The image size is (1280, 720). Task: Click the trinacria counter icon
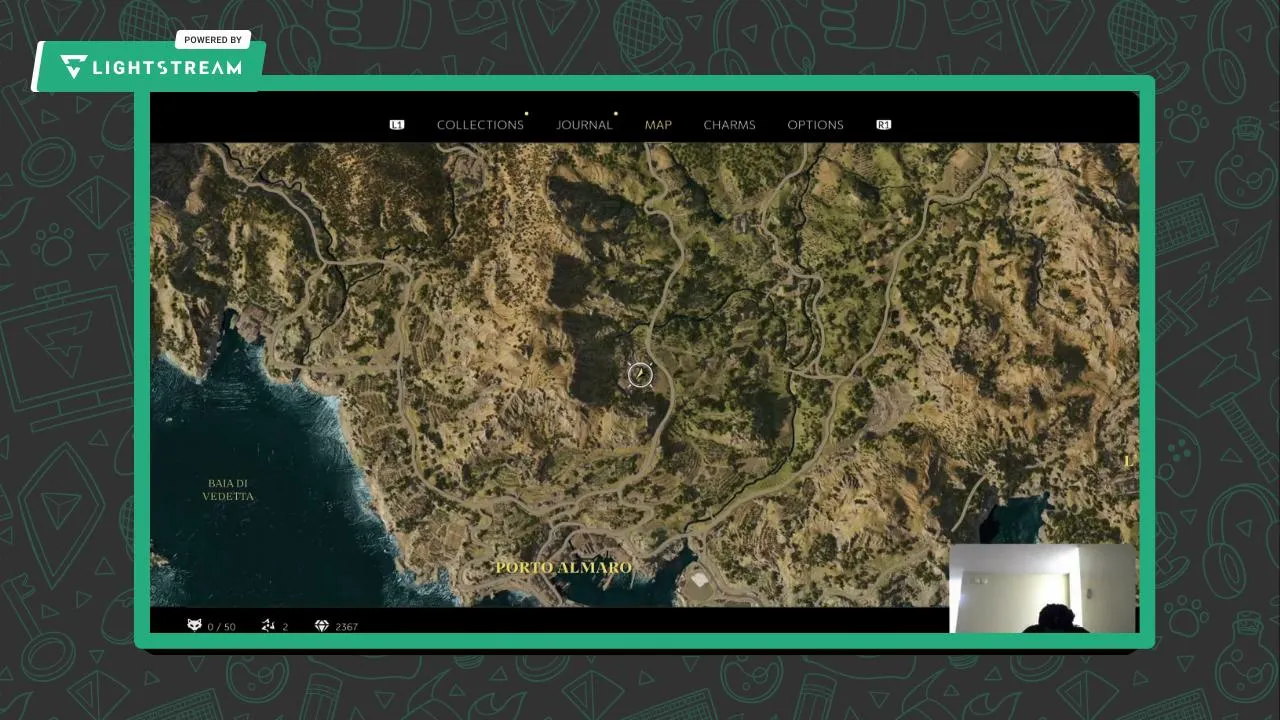[x=267, y=626]
